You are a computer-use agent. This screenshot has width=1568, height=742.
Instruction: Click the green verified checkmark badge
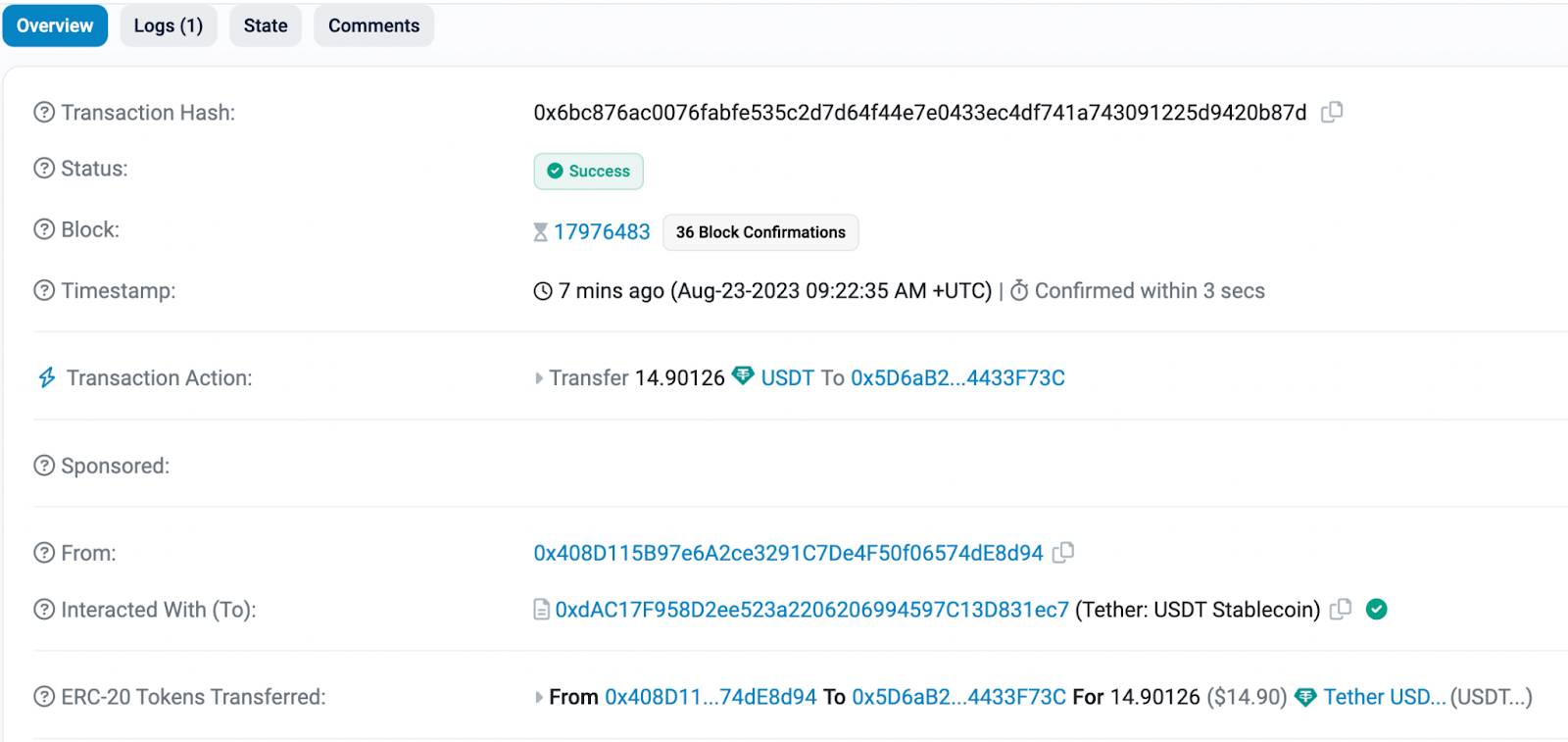[1376, 610]
